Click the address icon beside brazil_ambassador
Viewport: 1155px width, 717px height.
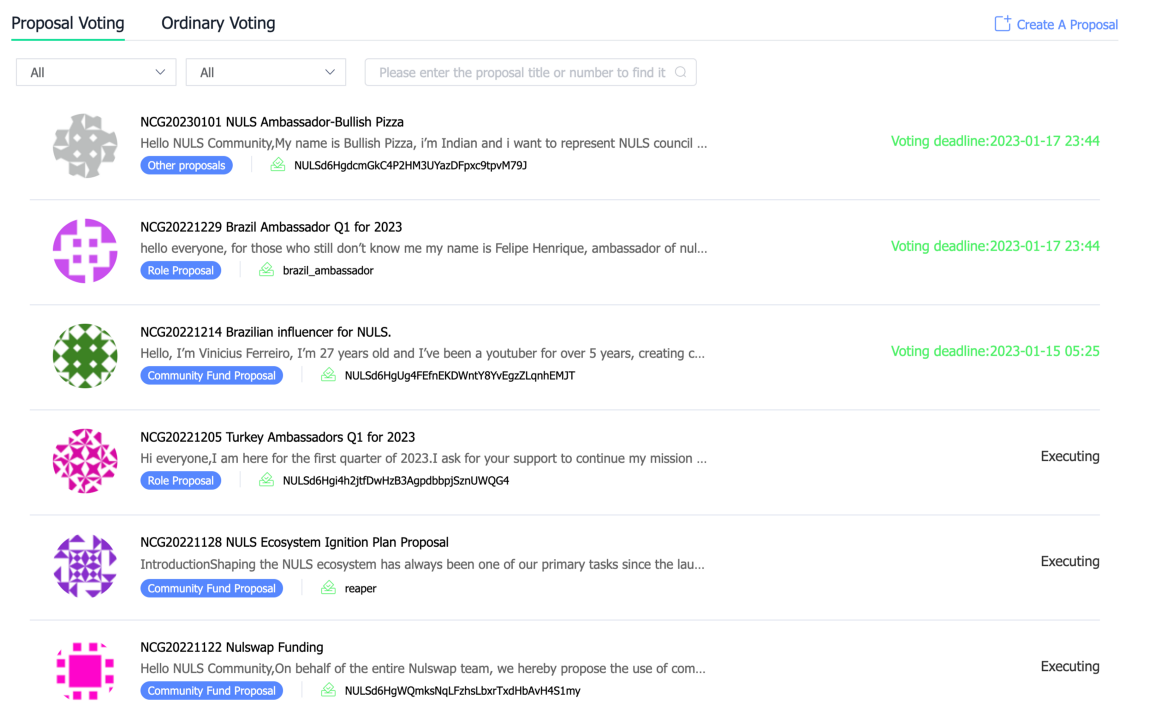[x=266, y=270]
